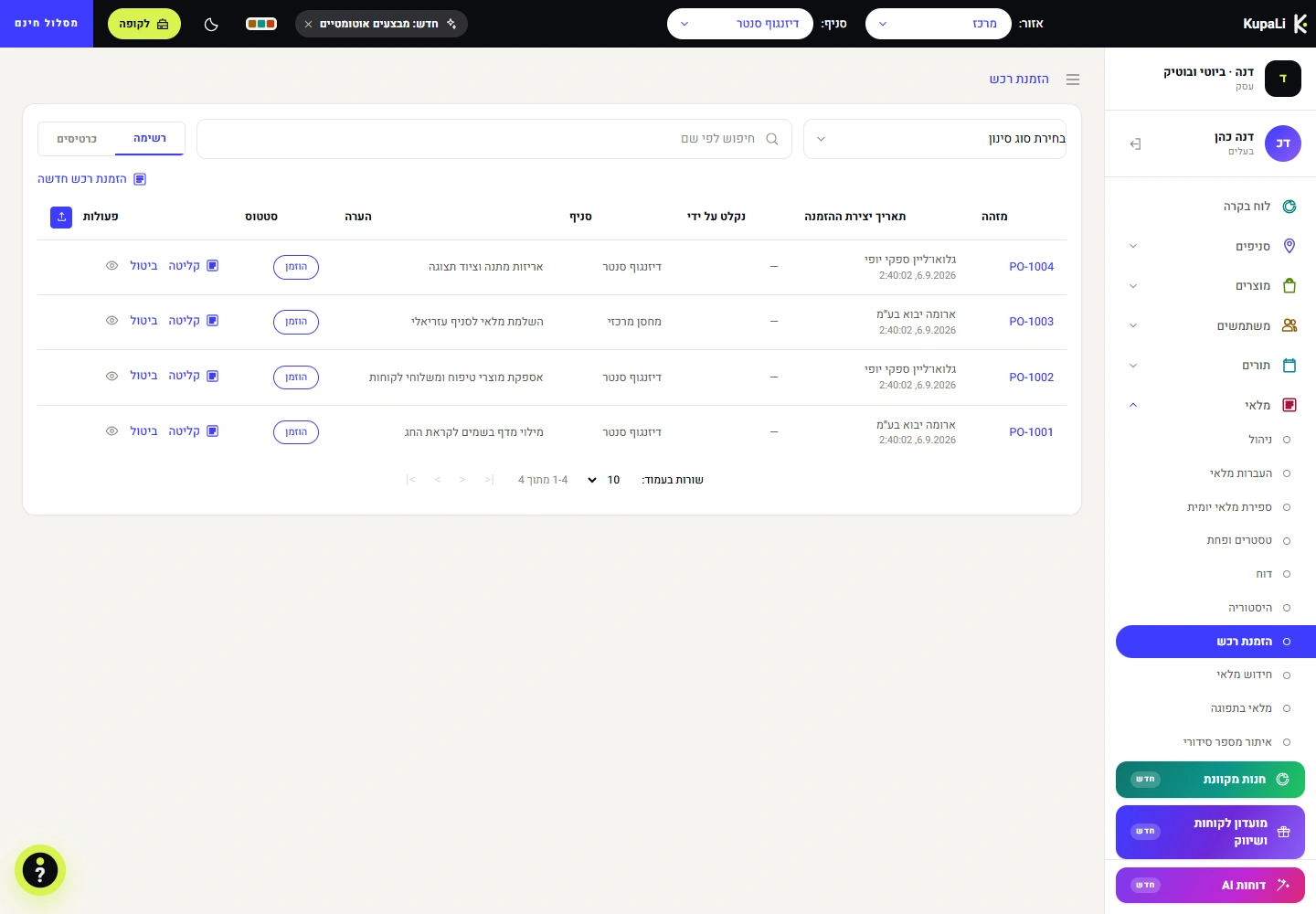The image size is (1316, 914).
Task: View details eye icon for PO-1002
Action: 111,376
